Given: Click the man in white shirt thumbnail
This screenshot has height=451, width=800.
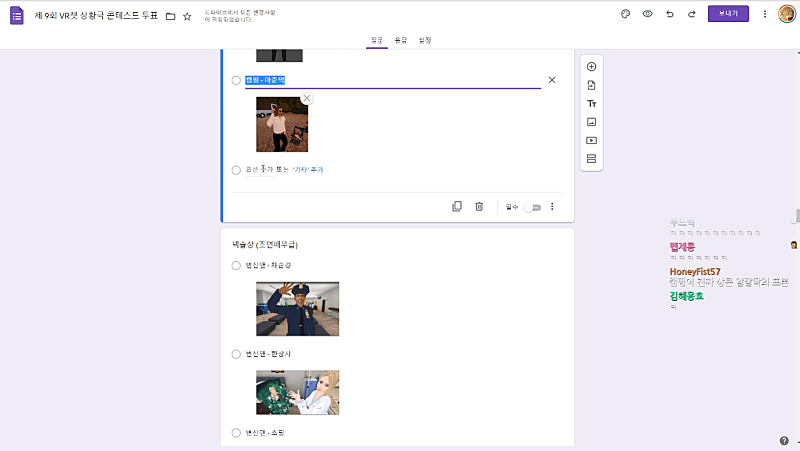Looking at the screenshot, I should [282, 124].
